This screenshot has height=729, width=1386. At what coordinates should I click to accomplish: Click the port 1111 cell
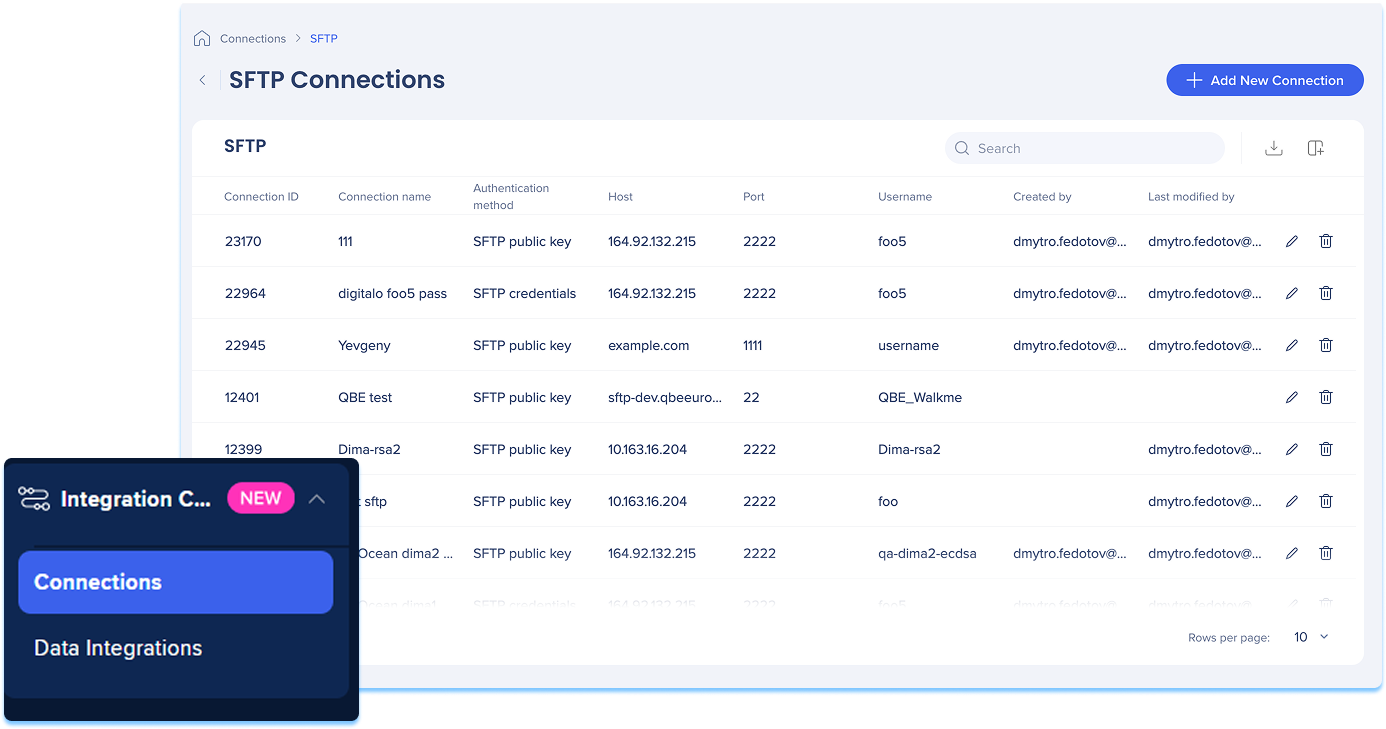753,345
